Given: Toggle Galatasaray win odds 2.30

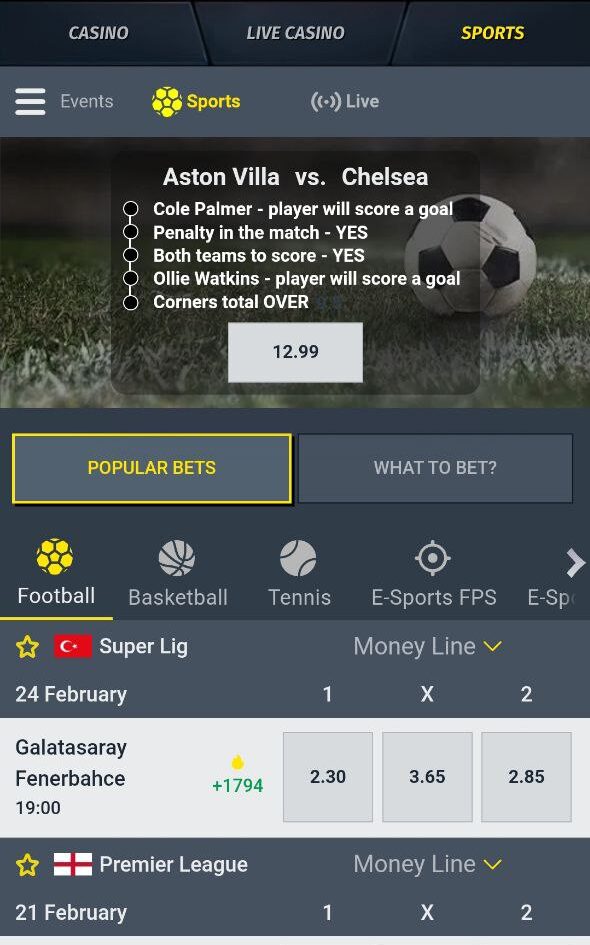Looking at the screenshot, I should pyautogui.click(x=328, y=777).
